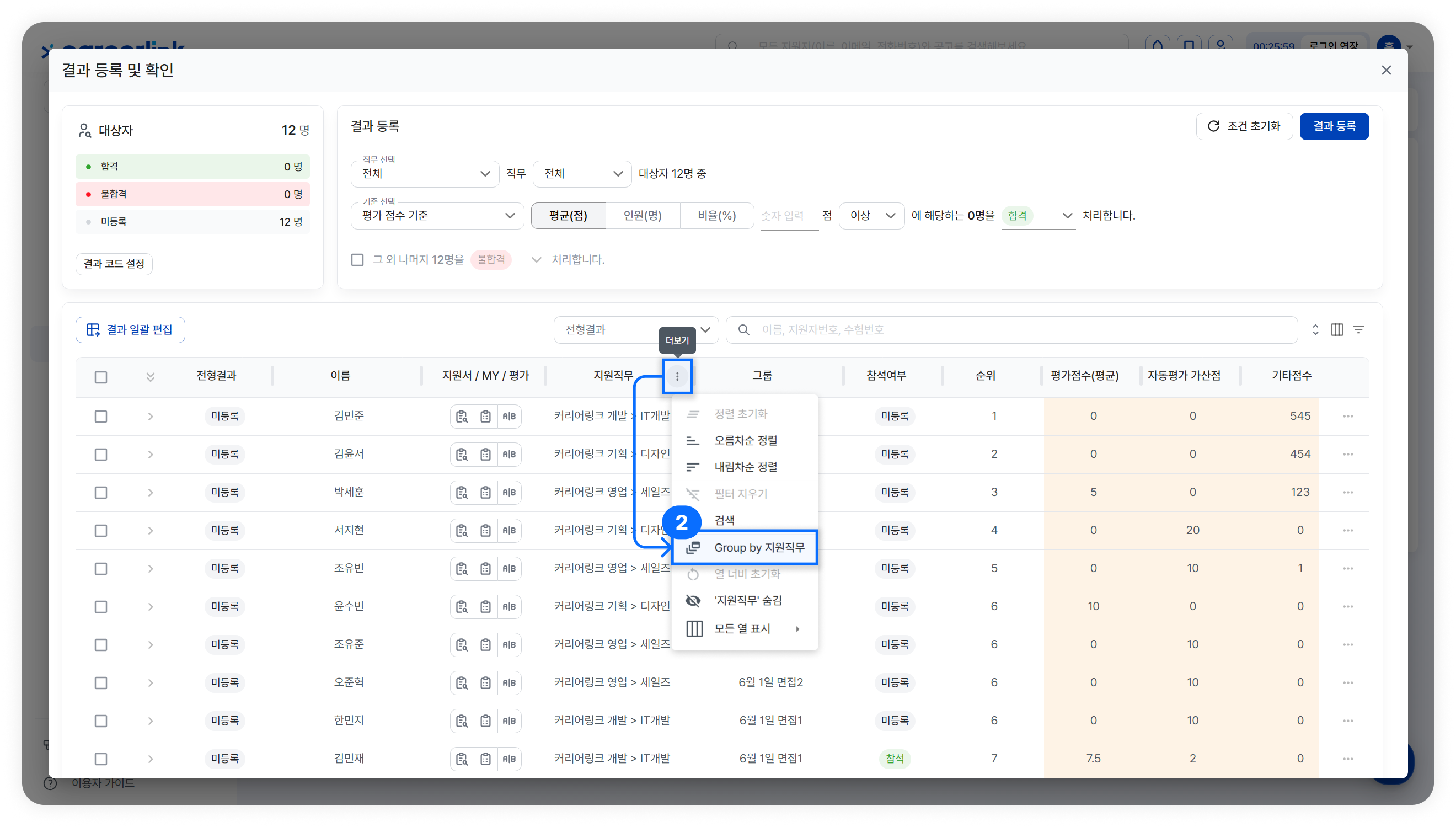Open row options for 한민지

tap(1348, 721)
